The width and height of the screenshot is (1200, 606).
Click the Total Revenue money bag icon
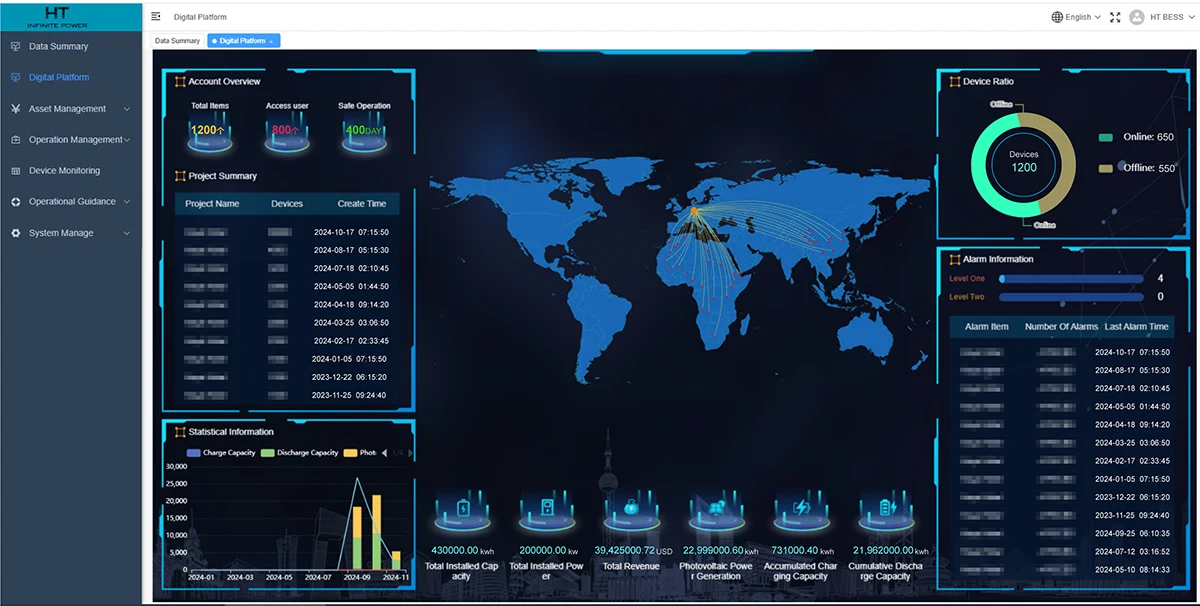(x=631, y=510)
